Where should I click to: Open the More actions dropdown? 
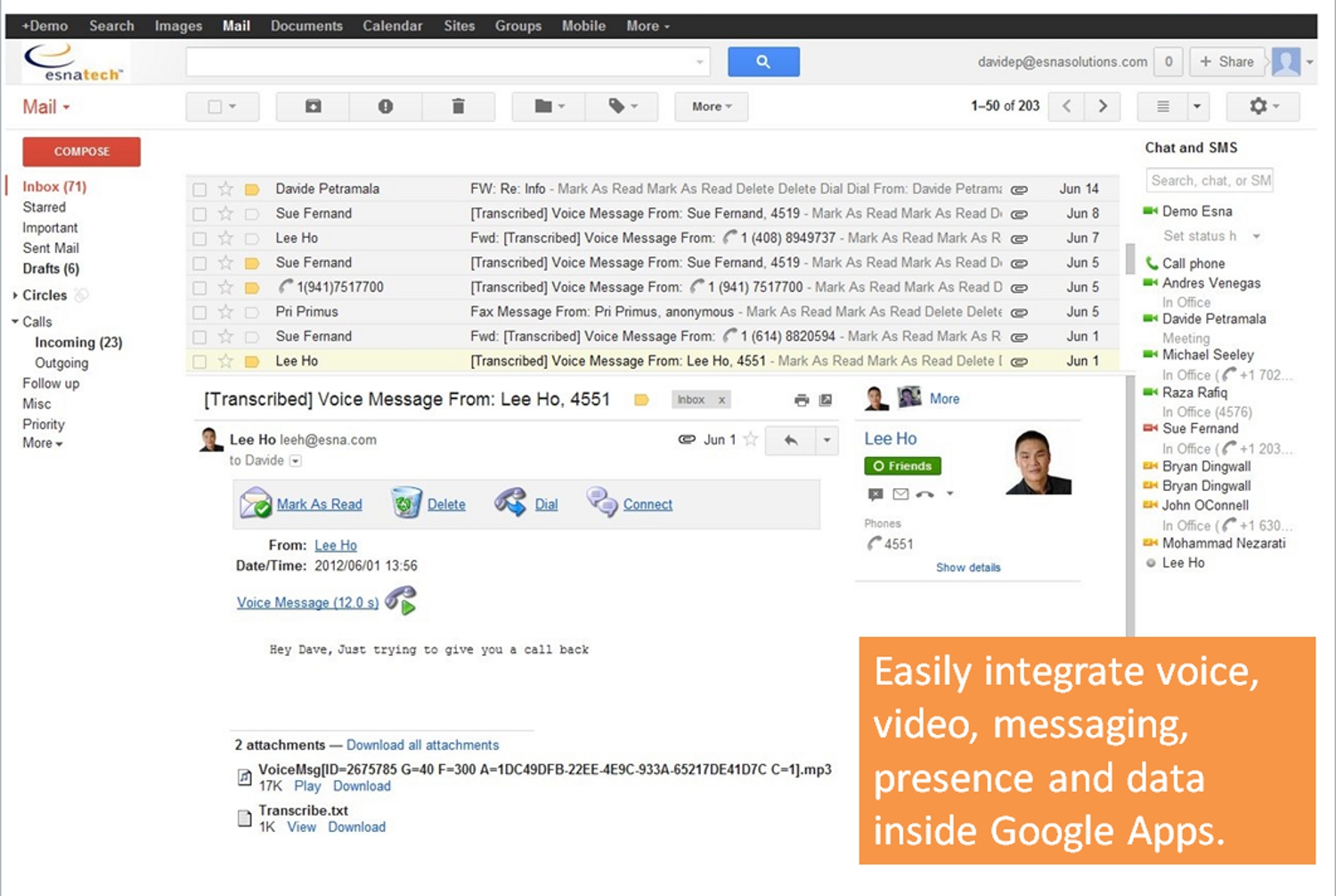coord(712,106)
